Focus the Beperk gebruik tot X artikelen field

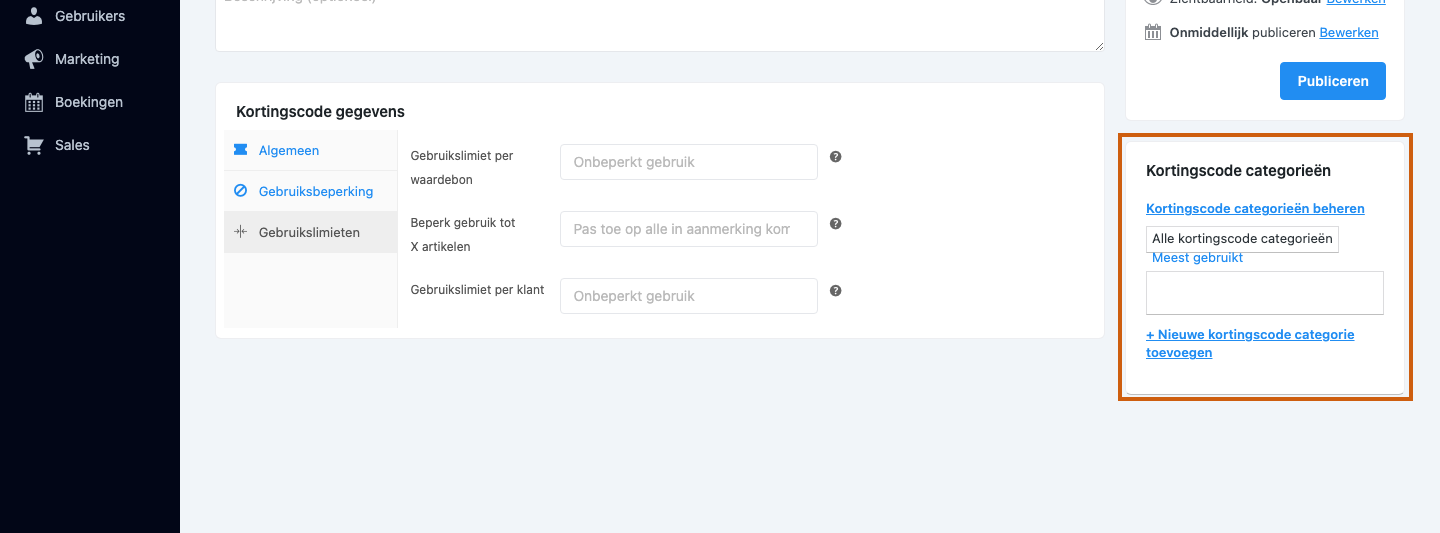[x=689, y=229]
